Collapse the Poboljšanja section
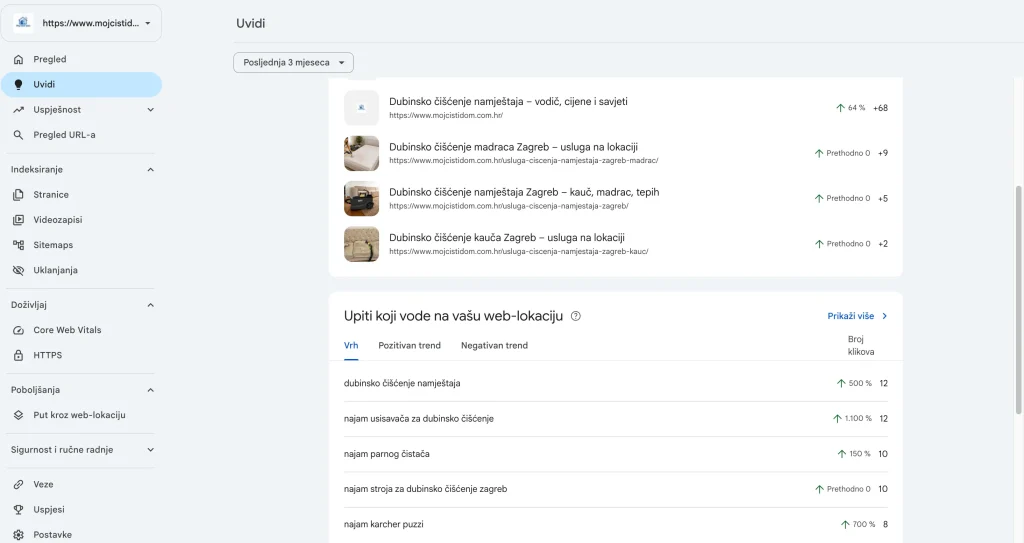Screen dimensions: 1024x543 [x=151, y=390]
